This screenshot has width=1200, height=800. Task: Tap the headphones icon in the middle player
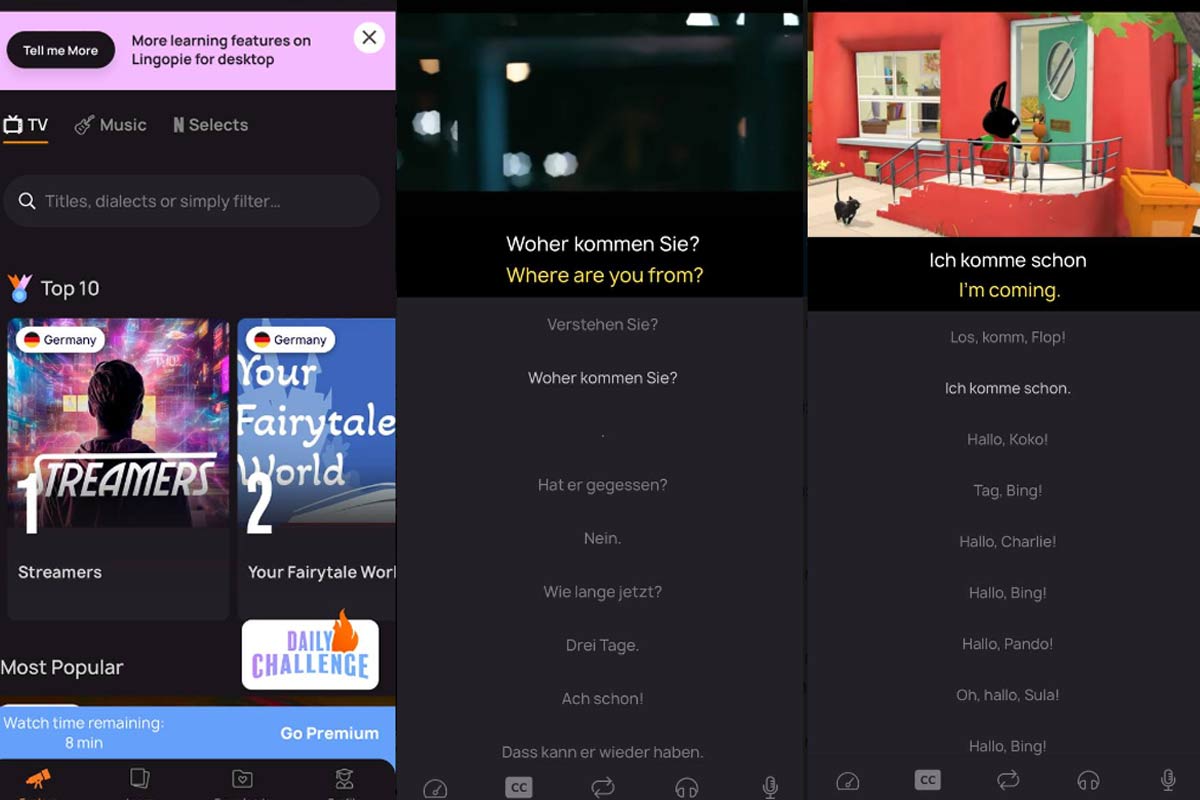(686, 788)
